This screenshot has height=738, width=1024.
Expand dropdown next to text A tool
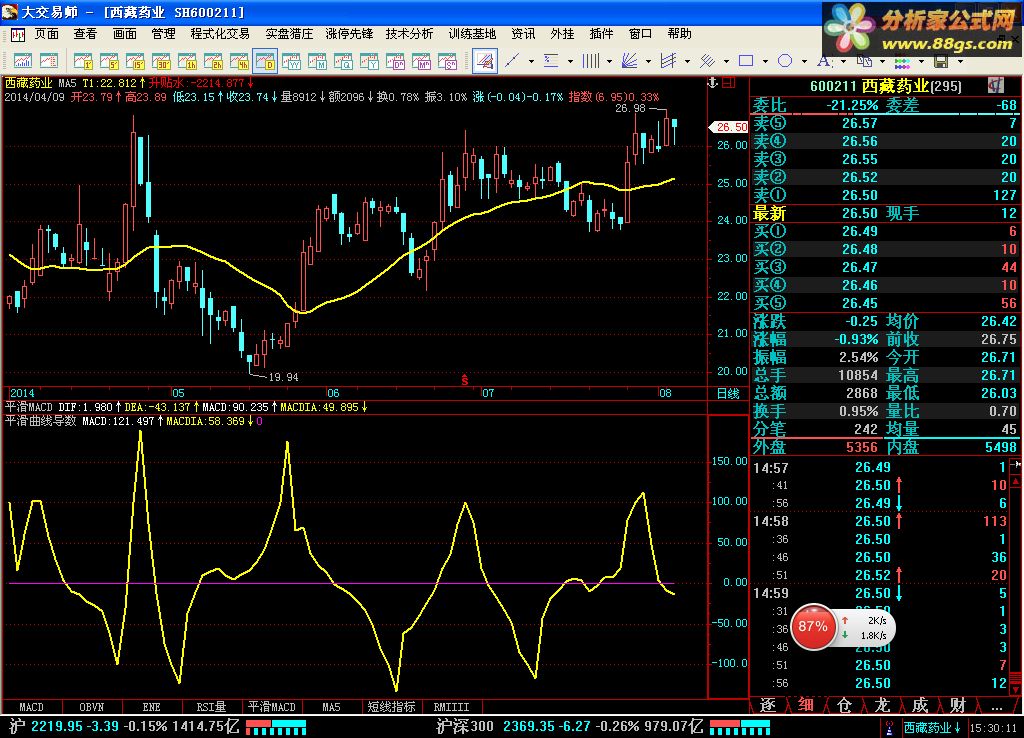843,61
